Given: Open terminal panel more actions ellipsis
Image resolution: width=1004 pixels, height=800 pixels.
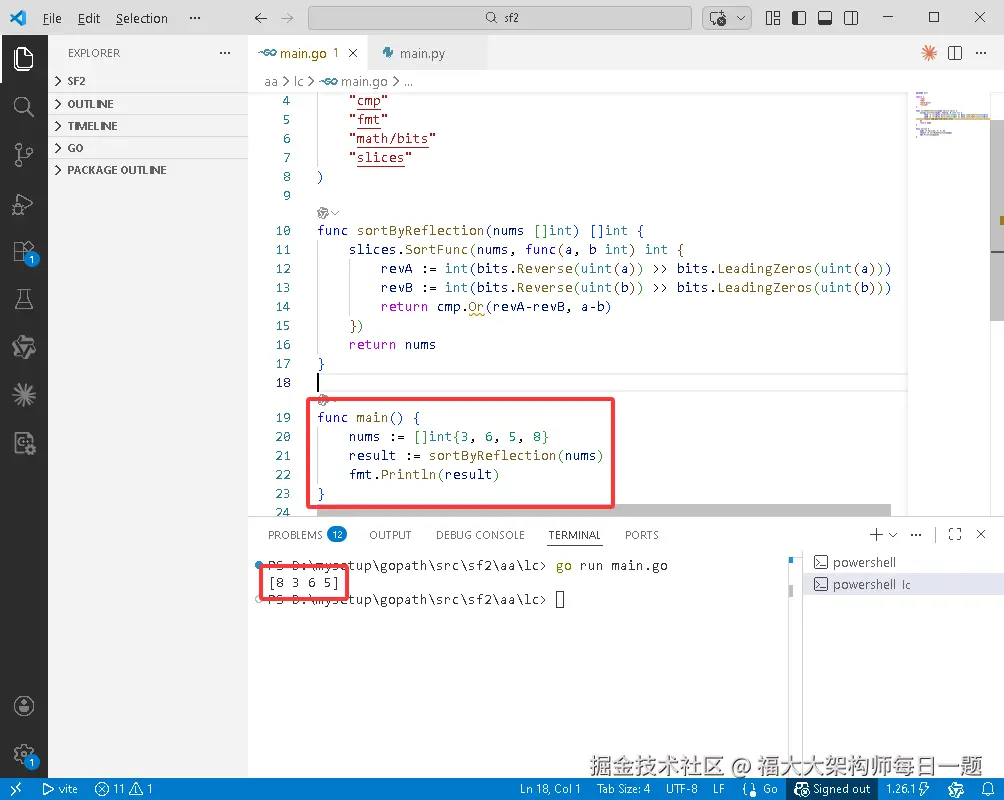Looking at the screenshot, I should point(916,534).
